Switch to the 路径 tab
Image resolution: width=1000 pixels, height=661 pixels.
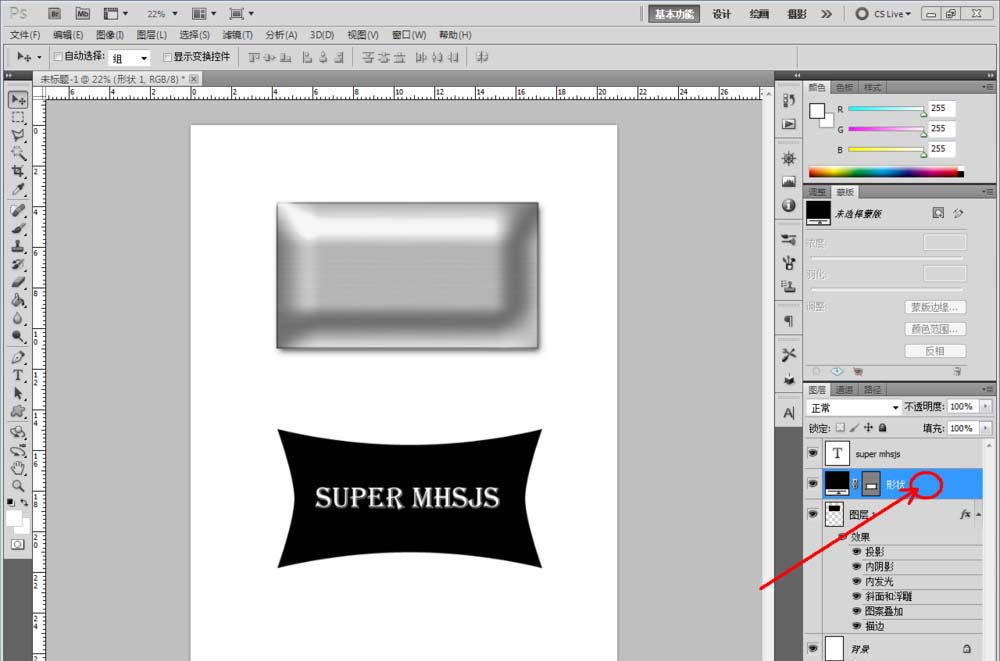[x=872, y=390]
